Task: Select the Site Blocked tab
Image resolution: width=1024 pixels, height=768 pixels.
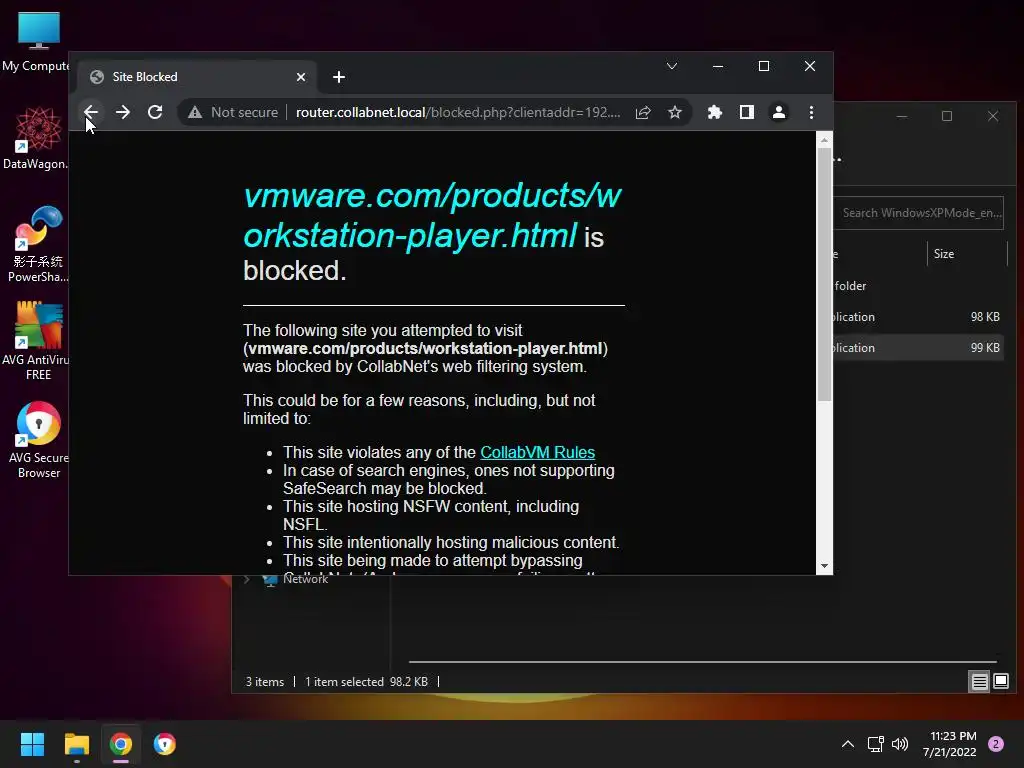Action: click(x=197, y=77)
